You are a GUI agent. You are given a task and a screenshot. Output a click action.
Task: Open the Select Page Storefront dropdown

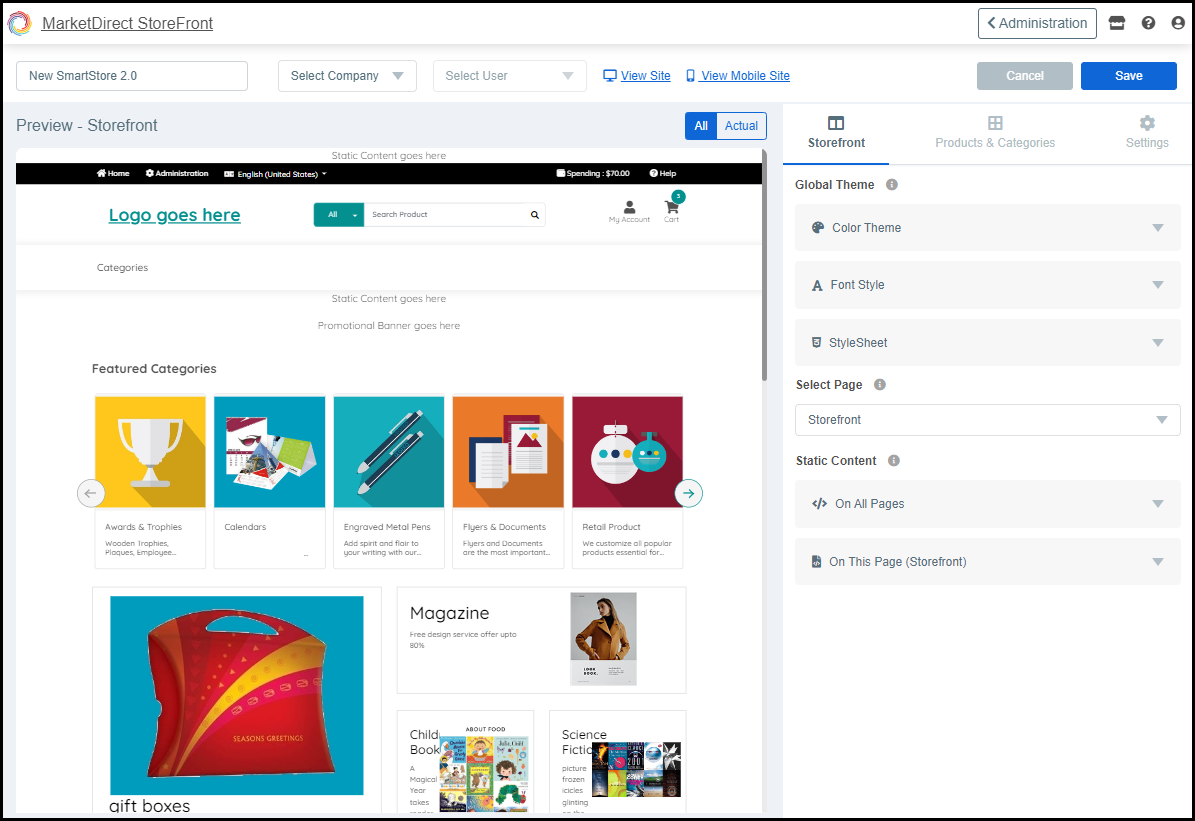(x=987, y=420)
